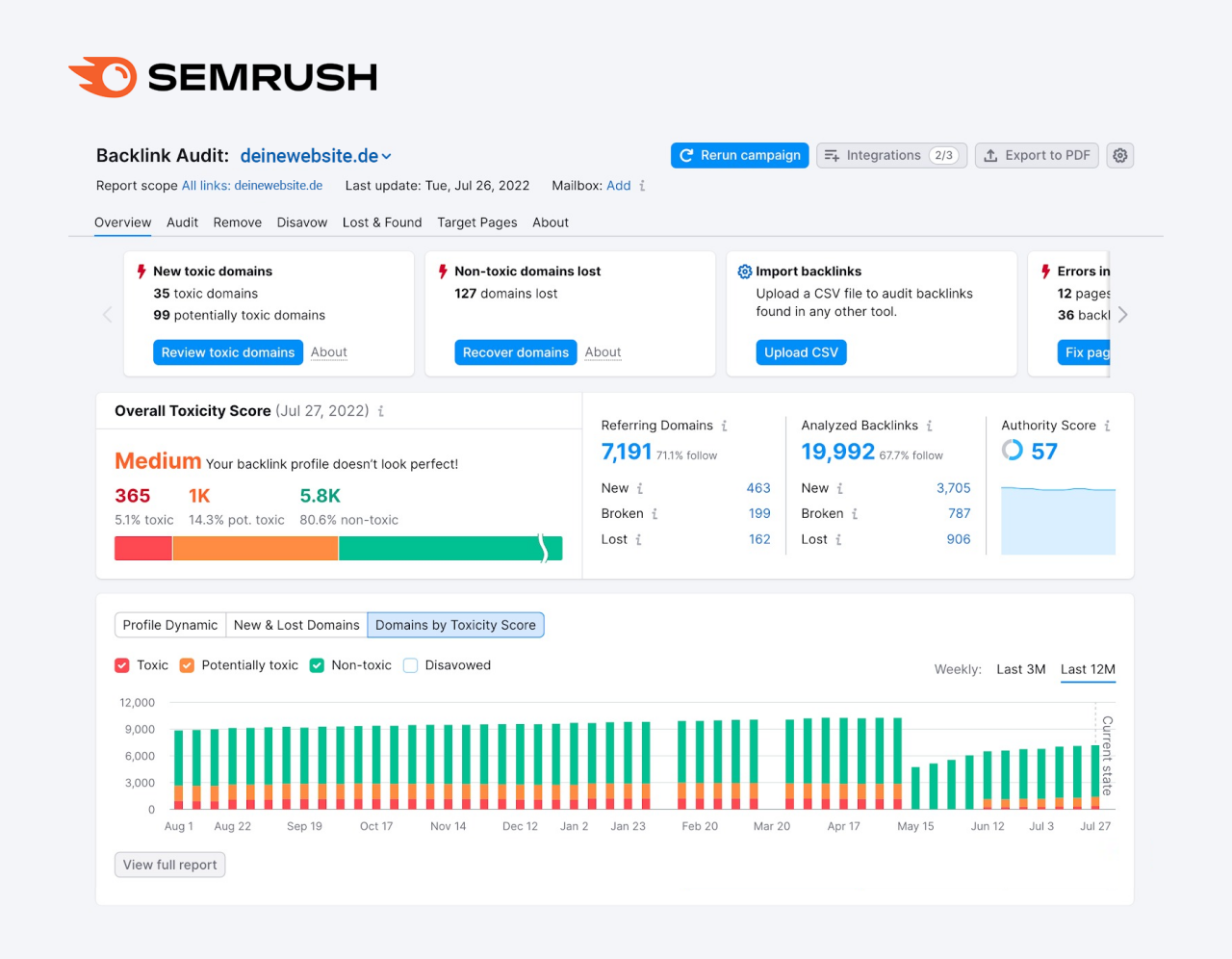Click info icon beside Broken referring domains
Image resolution: width=1232 pixels, height=959 pixels.
(x=655, y=514)
